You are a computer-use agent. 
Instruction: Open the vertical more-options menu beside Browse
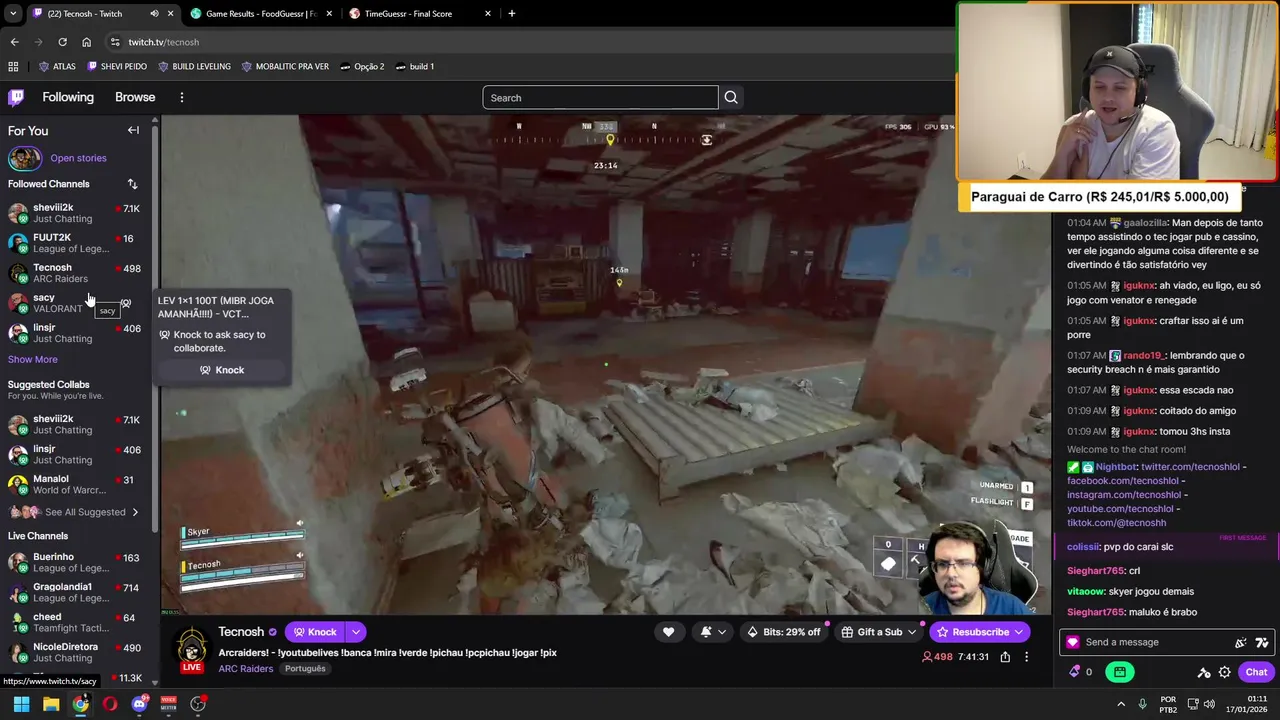point(181,97)
